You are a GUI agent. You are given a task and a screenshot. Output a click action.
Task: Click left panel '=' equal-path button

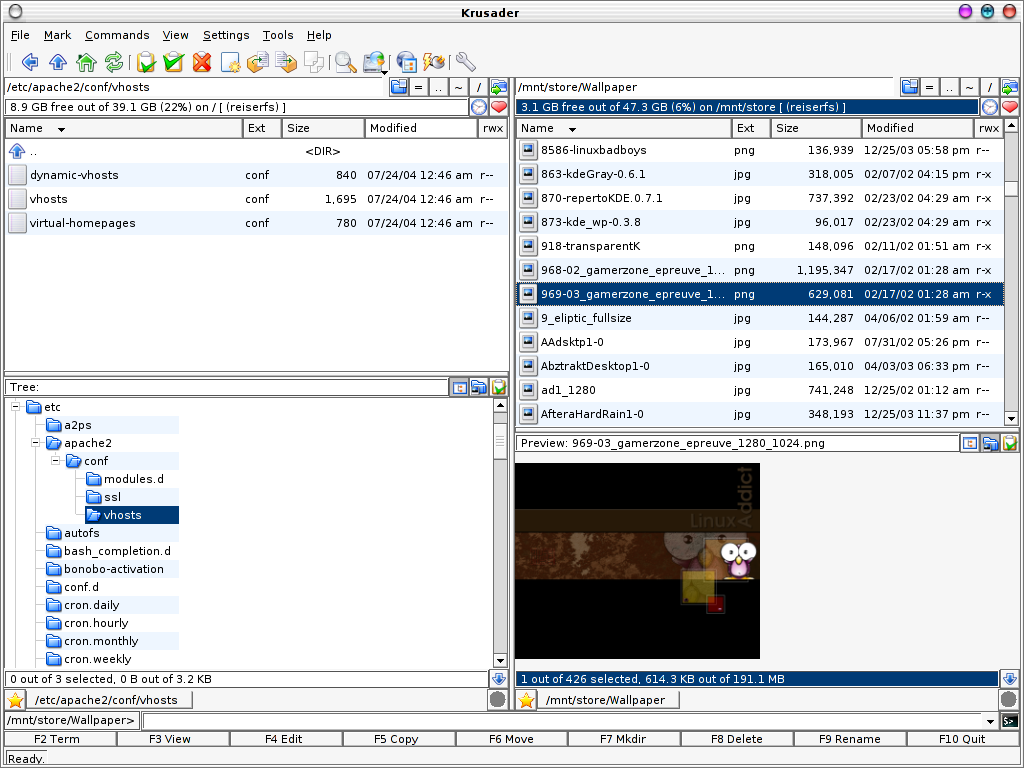click(x=419, y=87)
